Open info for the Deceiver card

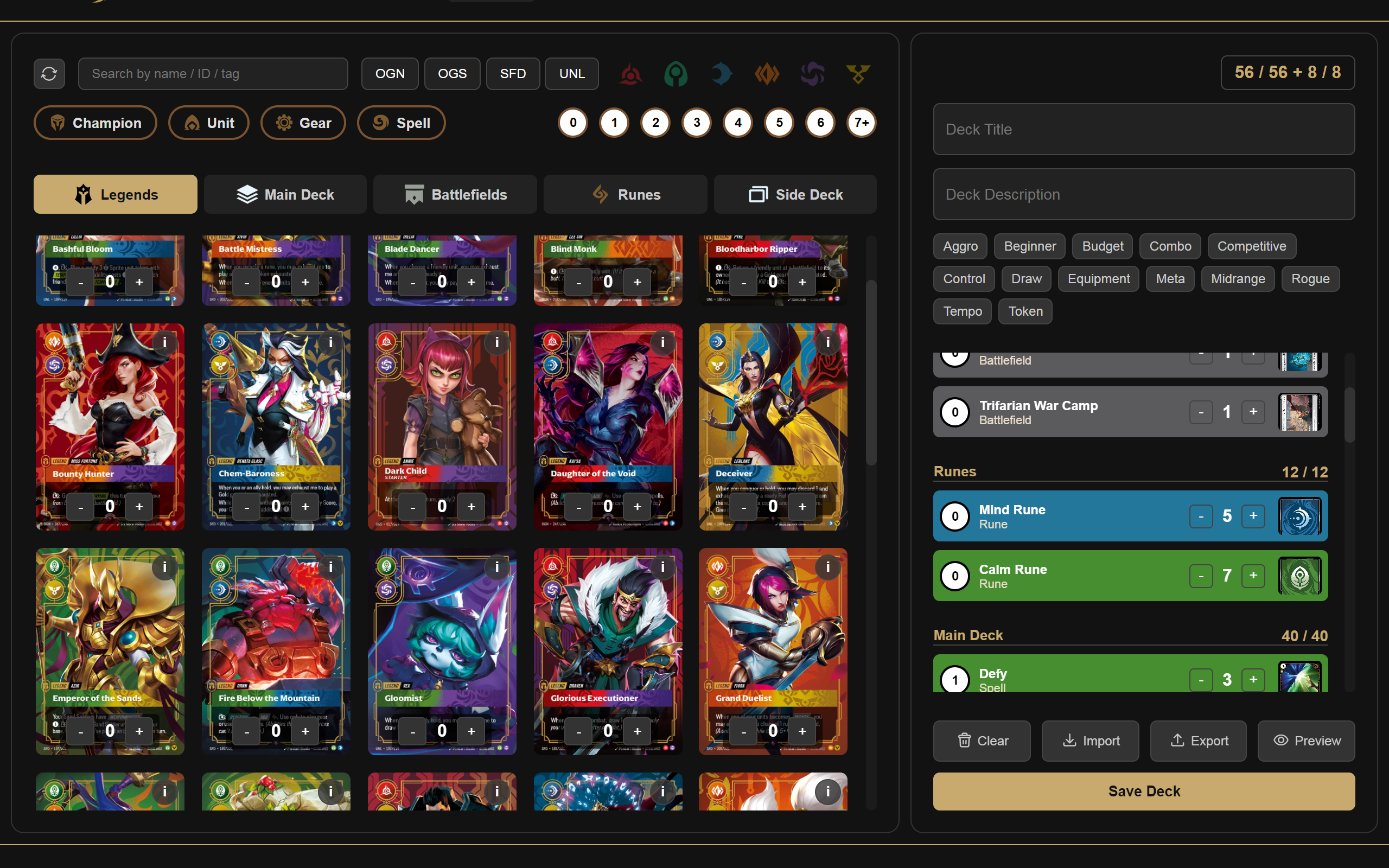tap(827, 343)
